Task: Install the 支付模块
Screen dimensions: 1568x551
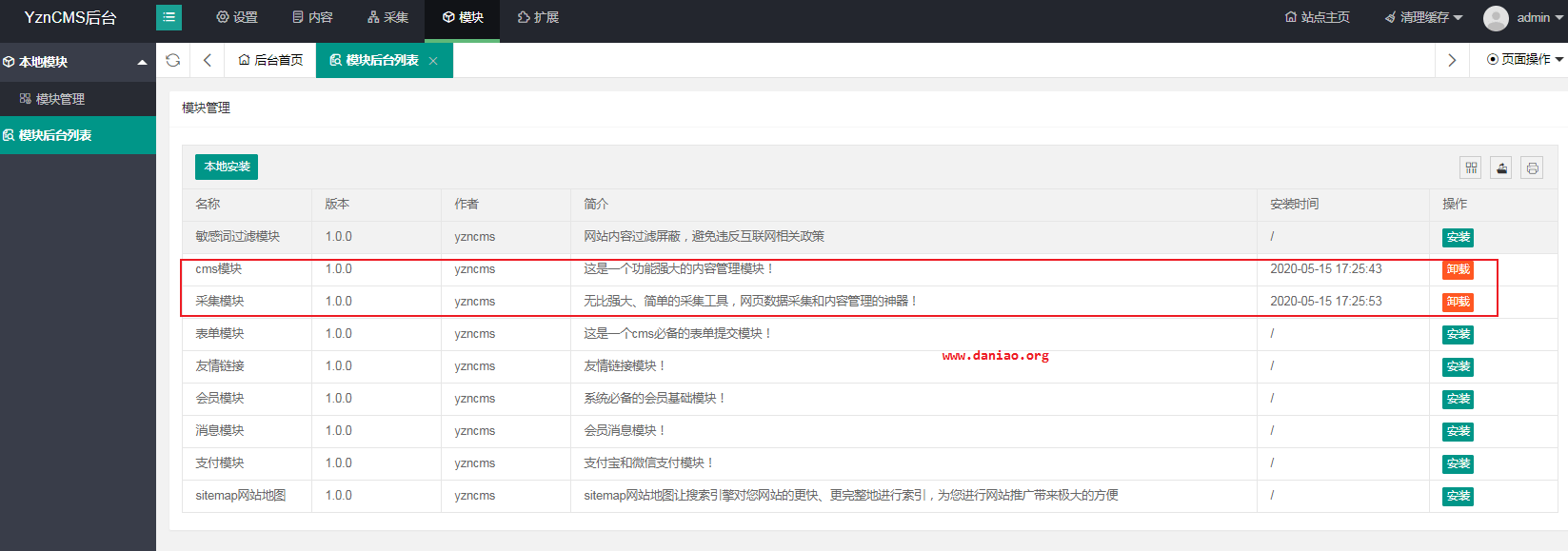Action: [x=1458, y=463]
